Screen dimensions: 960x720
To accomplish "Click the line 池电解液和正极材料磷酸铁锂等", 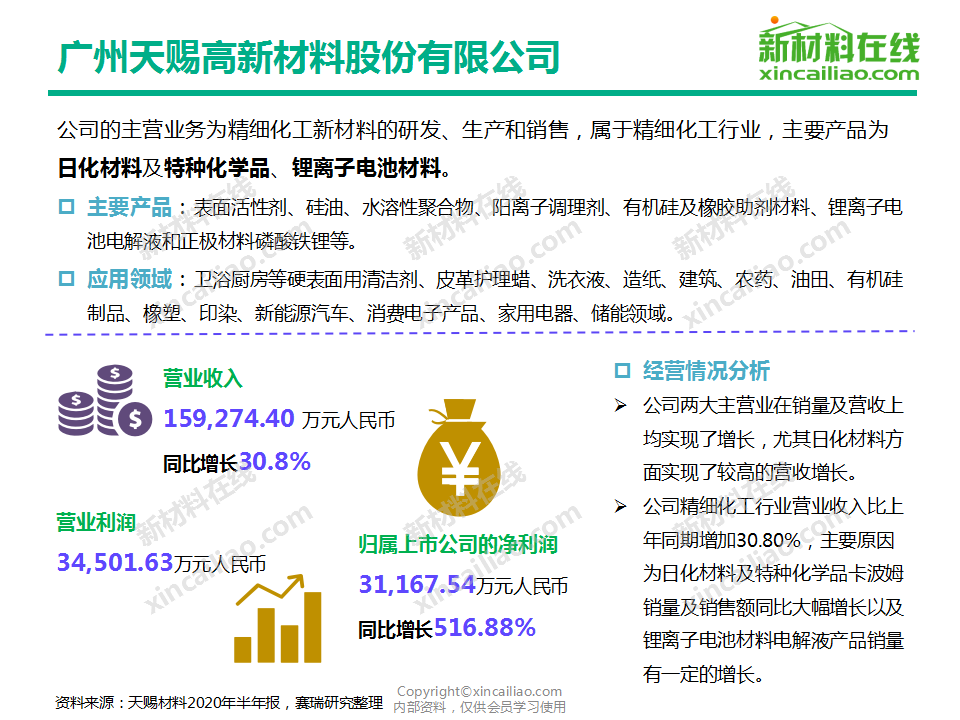I will (222, 241).
